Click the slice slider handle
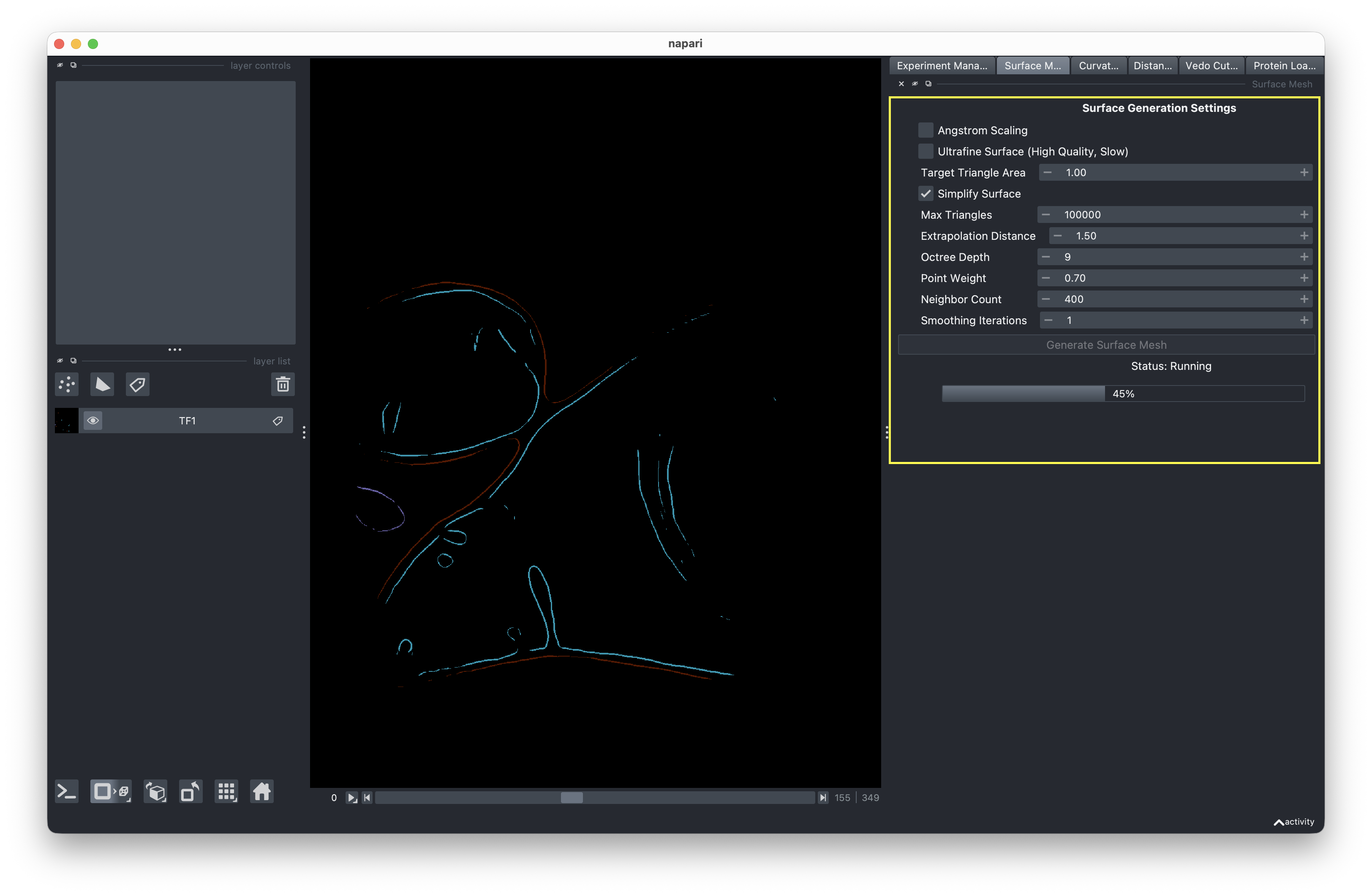This screenshot has width=1372, height=896. tap(571, 798)
